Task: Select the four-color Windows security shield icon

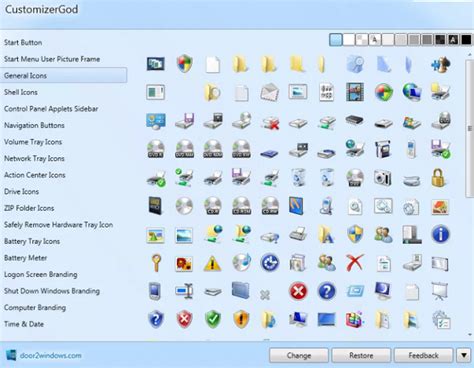Action: click(x=184, y=64)
